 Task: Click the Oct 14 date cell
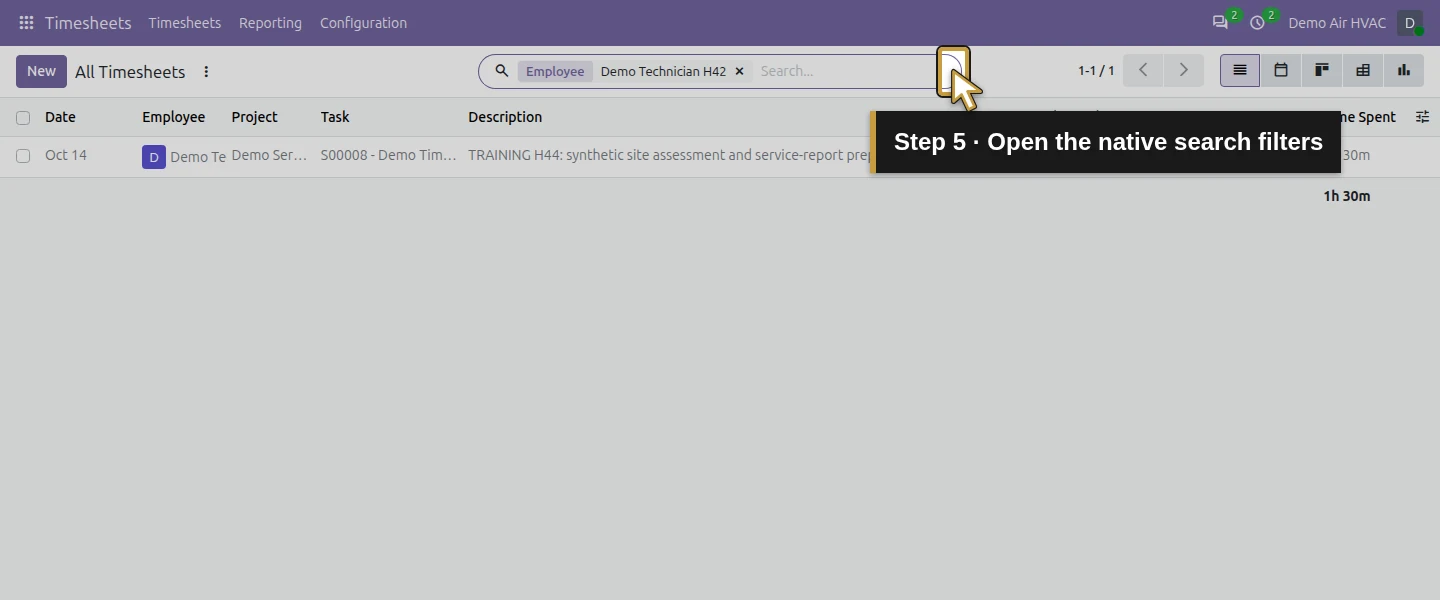pyautogui.click(x=66, y=155)
